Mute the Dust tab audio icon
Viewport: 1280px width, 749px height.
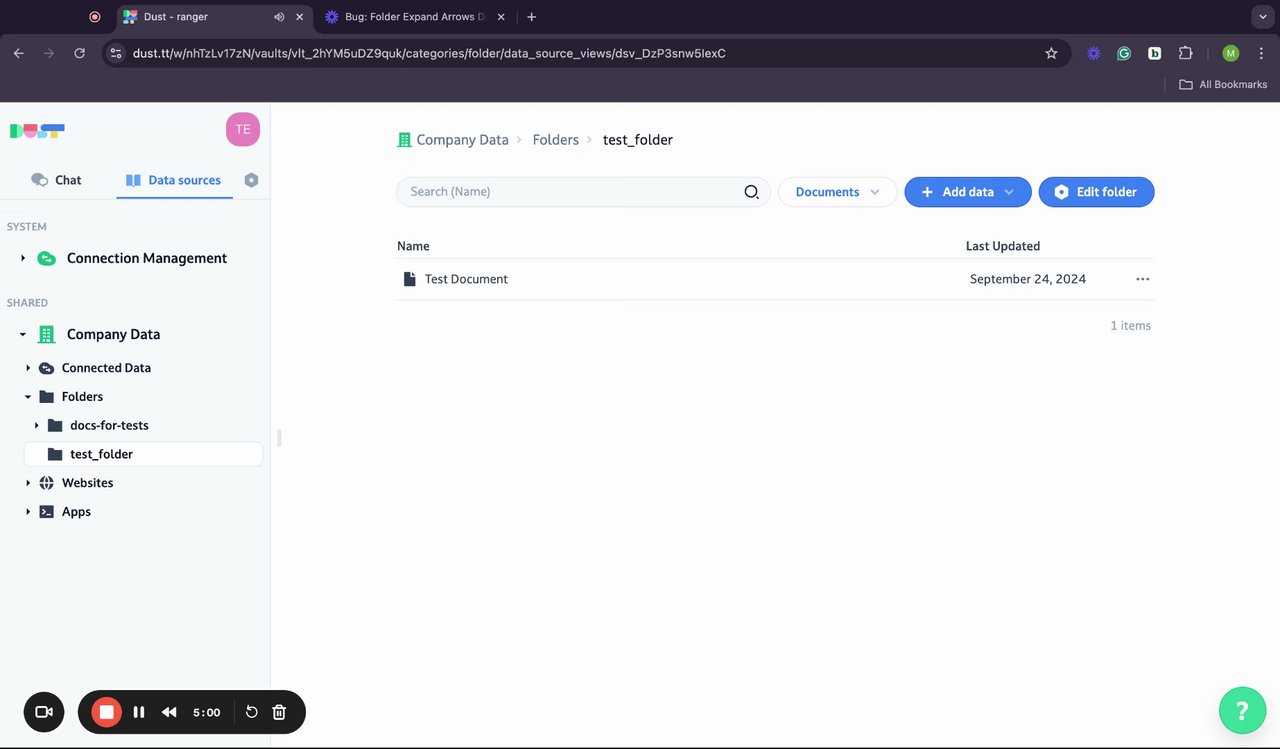pos(278,17)
